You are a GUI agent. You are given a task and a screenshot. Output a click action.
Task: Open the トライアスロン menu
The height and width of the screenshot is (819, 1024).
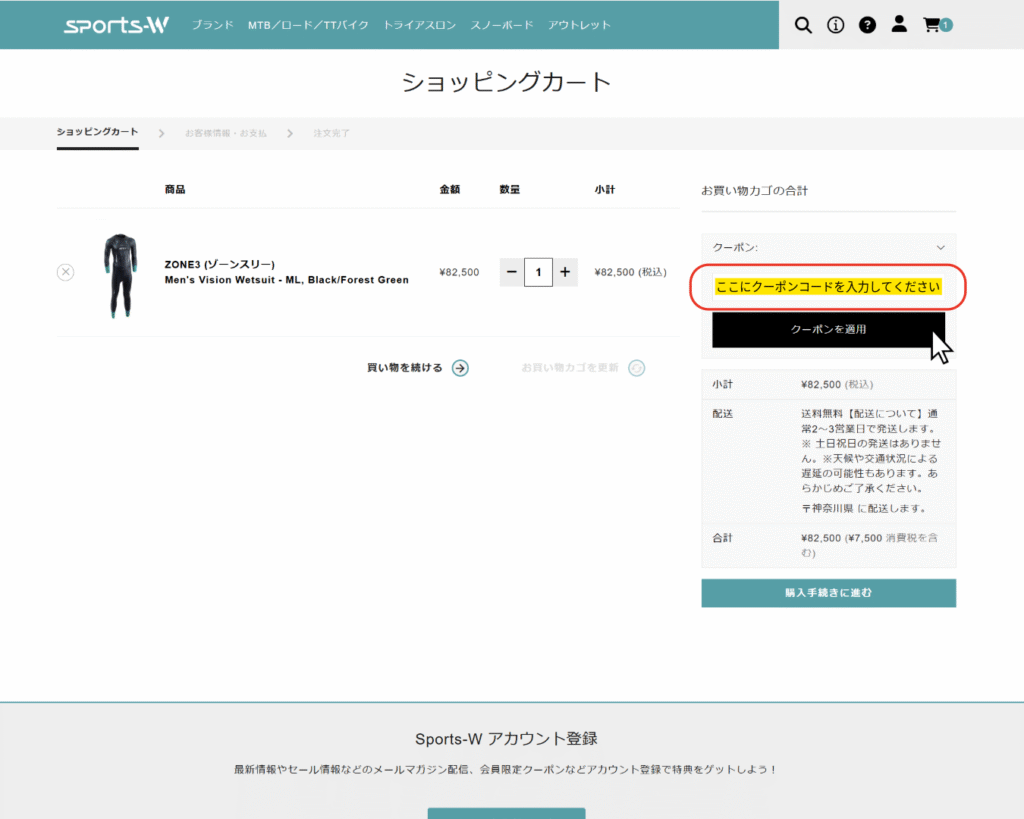419,25
